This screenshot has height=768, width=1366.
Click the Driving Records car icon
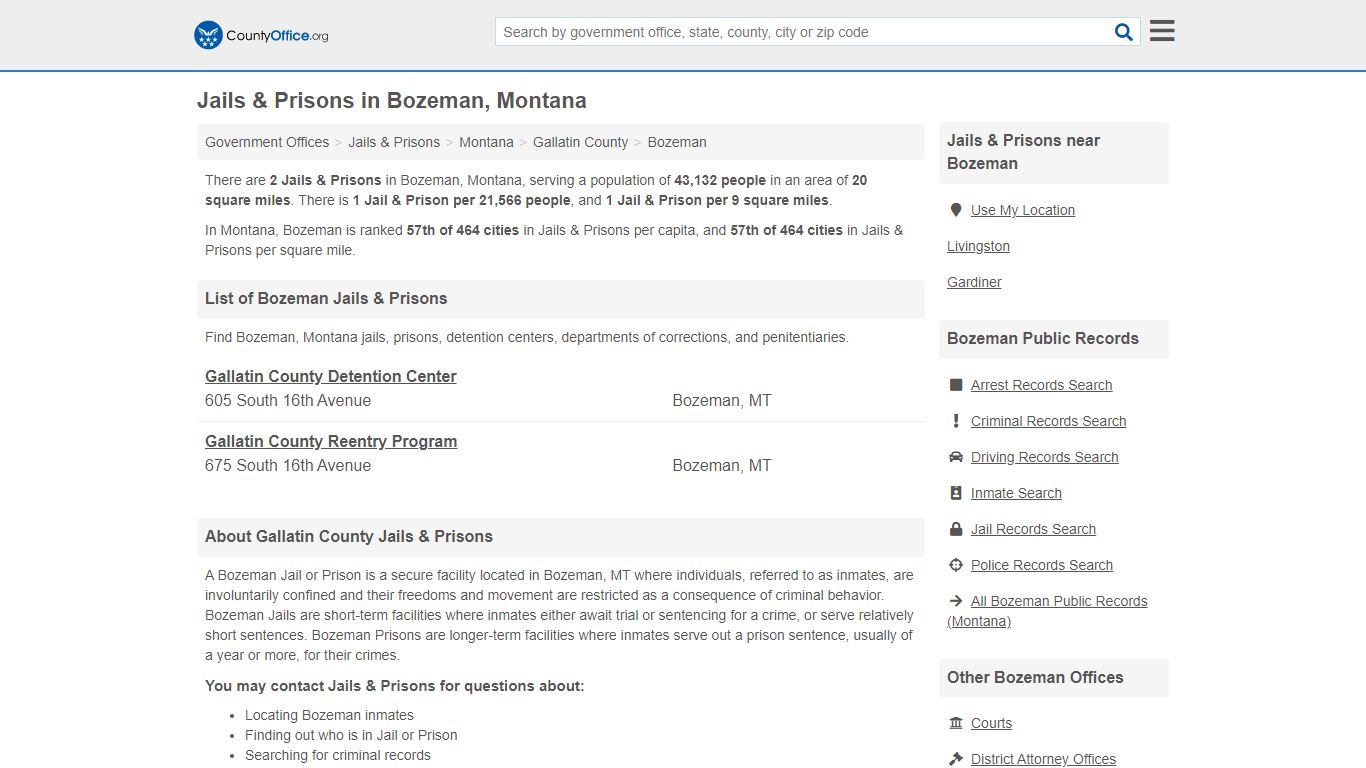click(956, 457)
